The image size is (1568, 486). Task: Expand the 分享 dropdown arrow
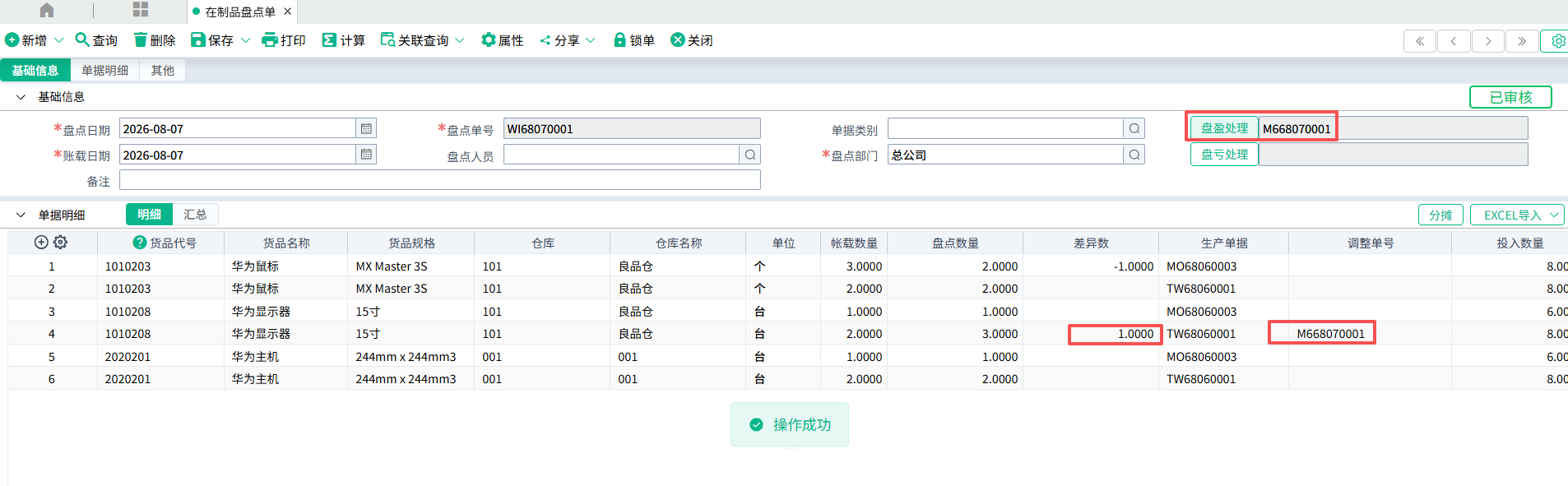click(590, 40)
